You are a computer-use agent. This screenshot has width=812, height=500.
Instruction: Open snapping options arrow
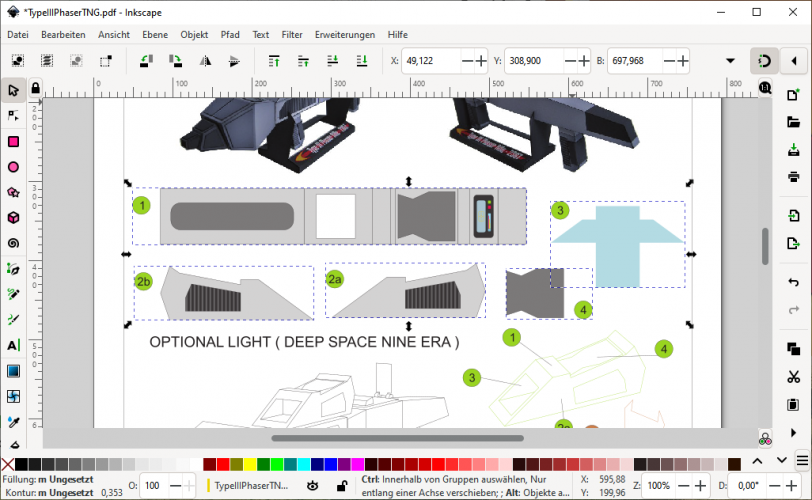(x=794, y=61)
